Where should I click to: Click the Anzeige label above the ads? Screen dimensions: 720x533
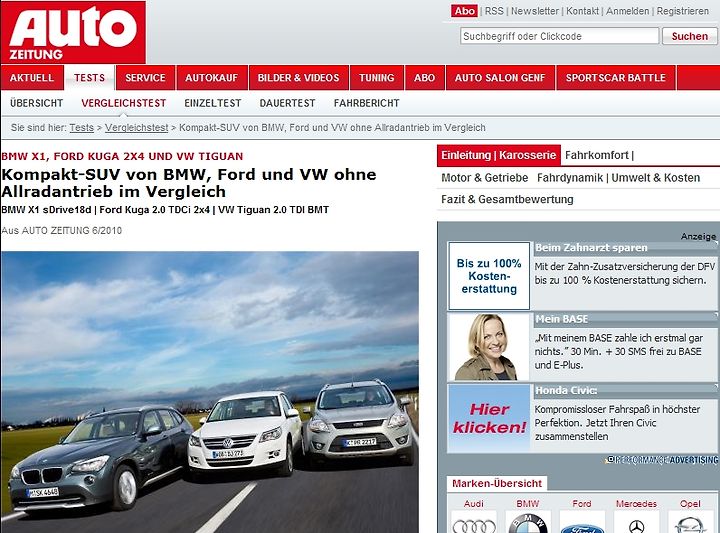[698, 236]
